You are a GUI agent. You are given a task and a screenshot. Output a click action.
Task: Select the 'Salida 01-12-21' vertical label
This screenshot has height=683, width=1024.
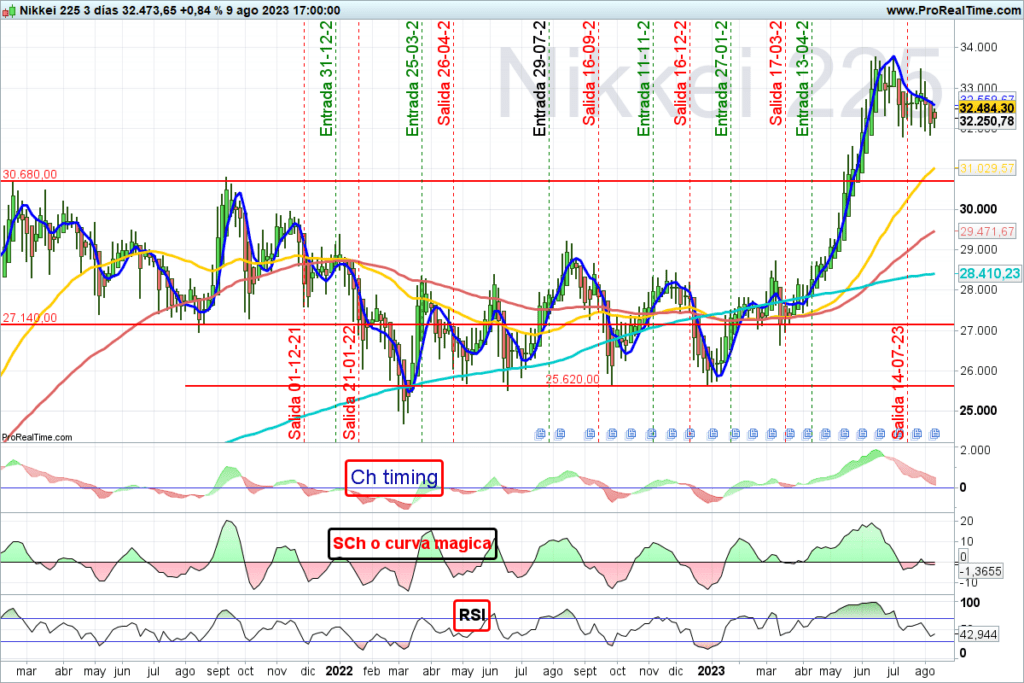pos(295,383)
